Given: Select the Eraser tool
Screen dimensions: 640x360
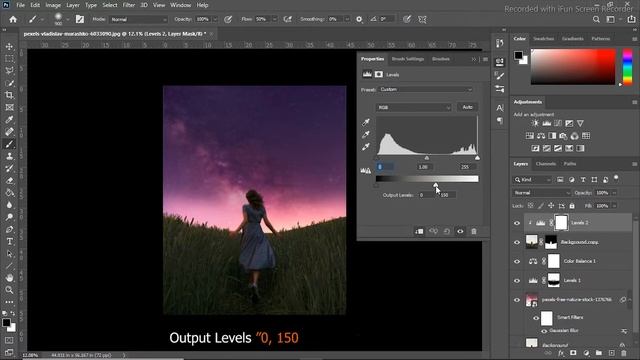Looking at the screenshot, I should tap(9, 180).
